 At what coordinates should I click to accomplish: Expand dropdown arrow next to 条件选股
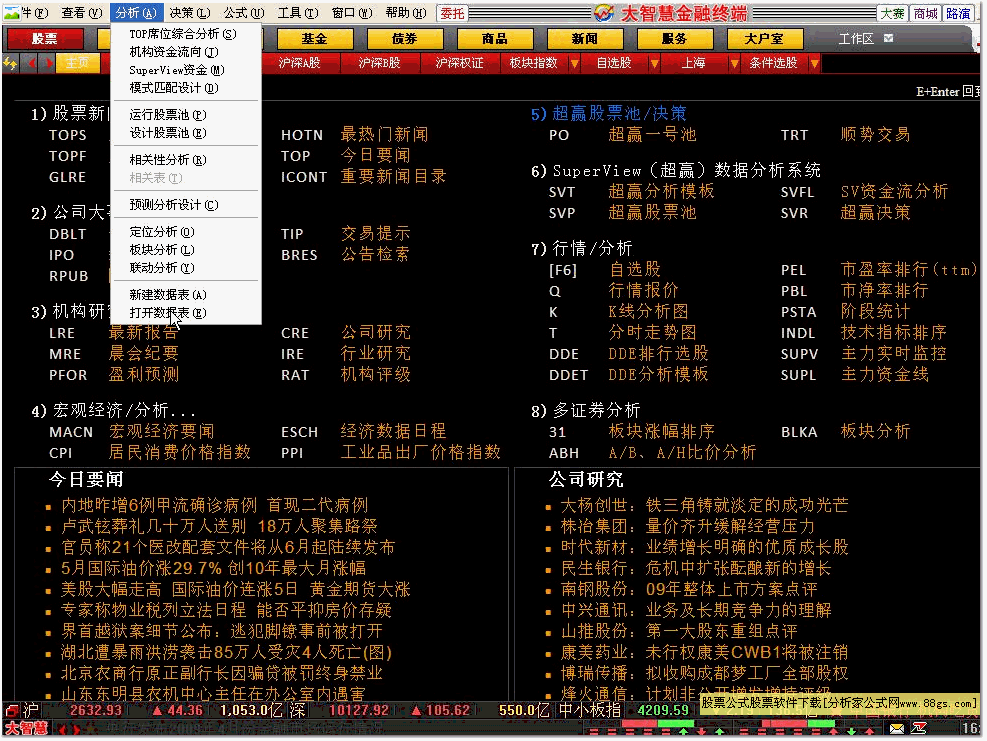(x=815, y=63)
